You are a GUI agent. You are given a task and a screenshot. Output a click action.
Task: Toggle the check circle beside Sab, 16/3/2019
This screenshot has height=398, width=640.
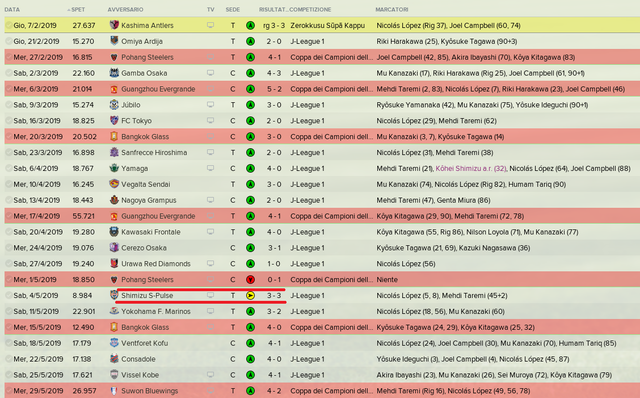(9, 121)
